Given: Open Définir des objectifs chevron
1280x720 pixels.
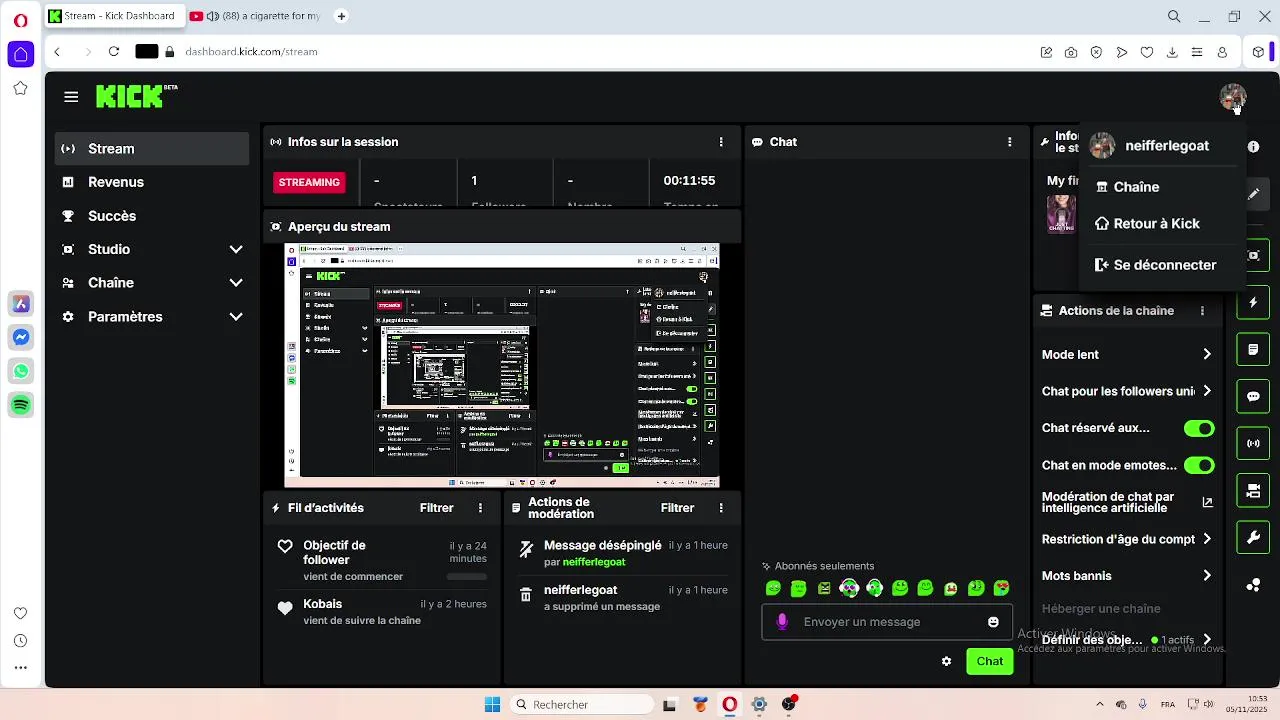Looking at the screenshot, I should [x=1207, y=640].
